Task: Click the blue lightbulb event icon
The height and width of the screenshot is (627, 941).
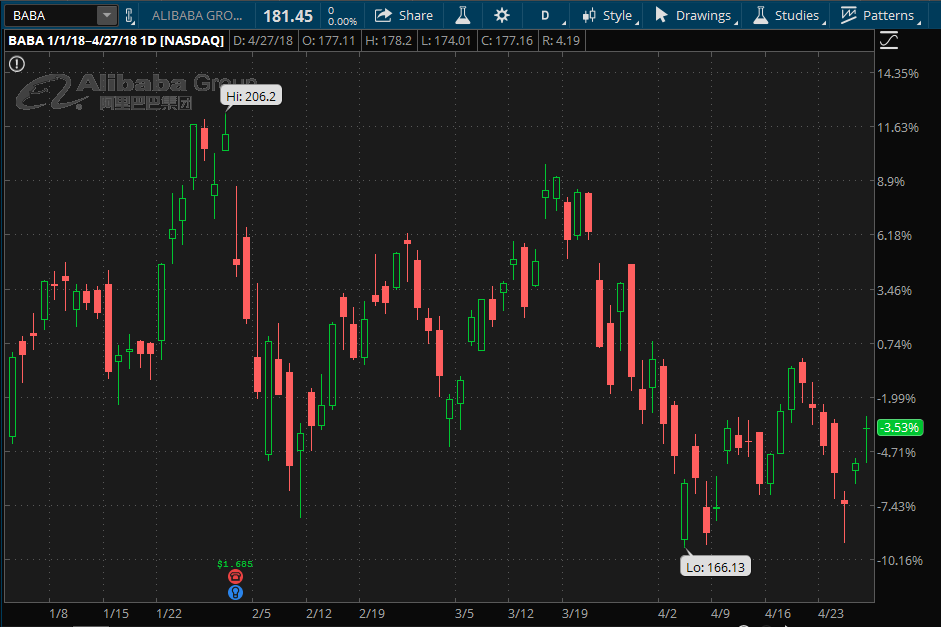Action: 235,593
